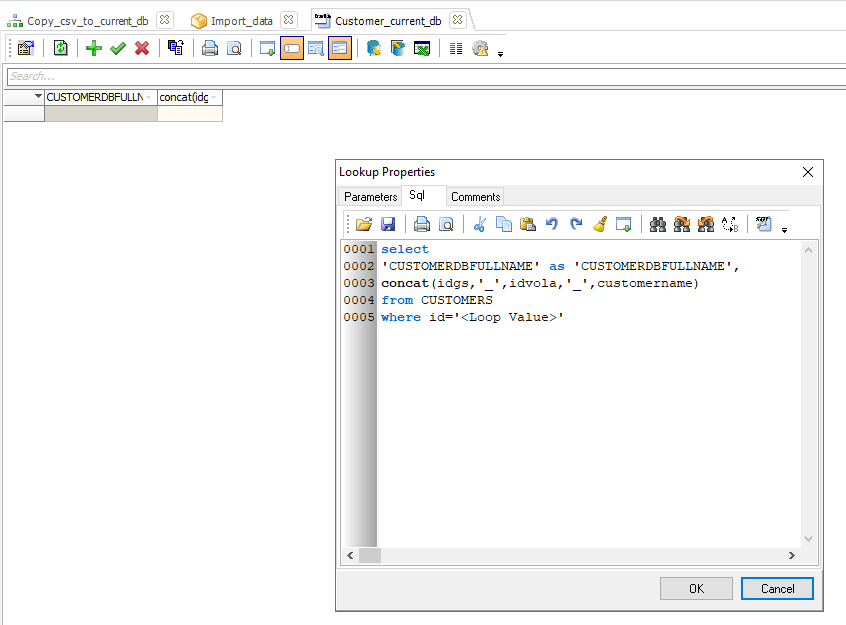This screenshot has height=625, width=846.
Task: Clear the editor with broom icon
Action: 600,224
